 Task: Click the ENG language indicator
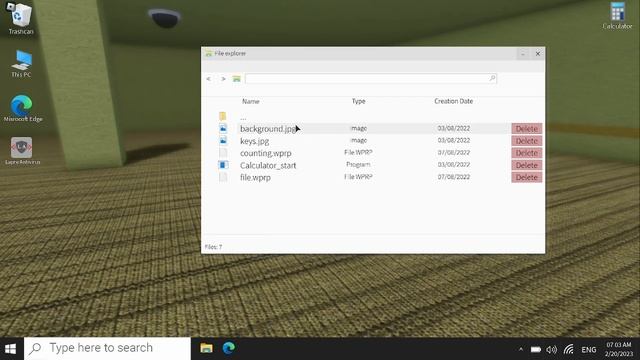(x=589, y=350)
